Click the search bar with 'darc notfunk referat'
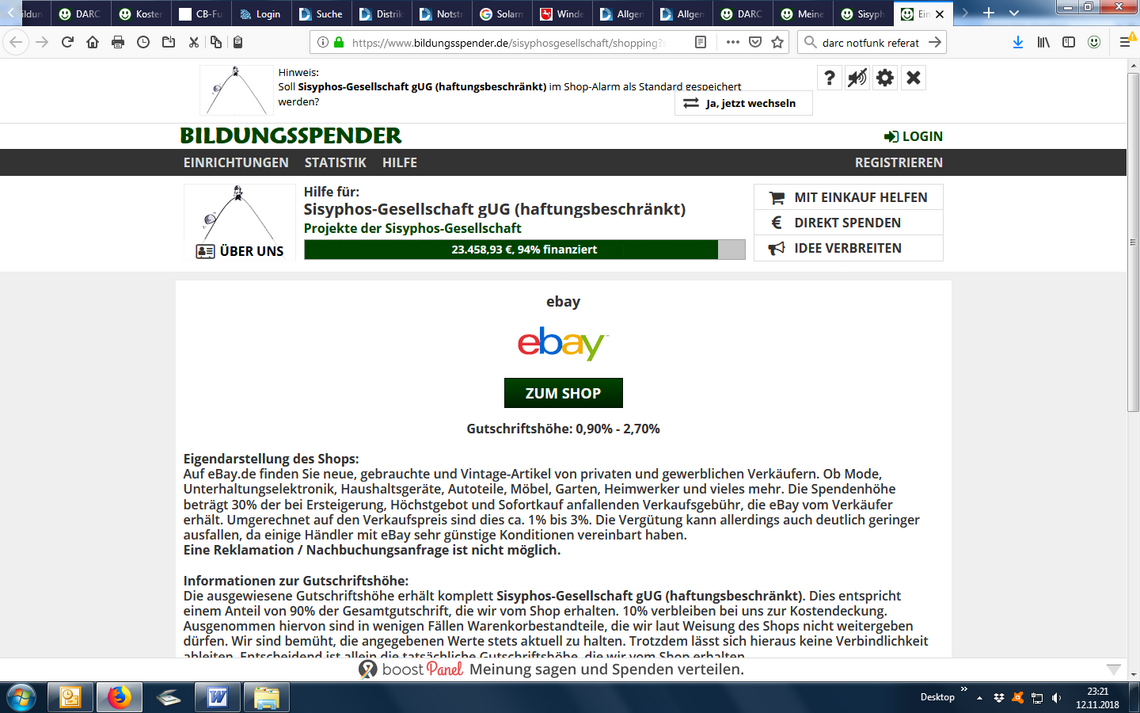The width and height of the screenshot is (1140, 713). click(x=870, y=43)
